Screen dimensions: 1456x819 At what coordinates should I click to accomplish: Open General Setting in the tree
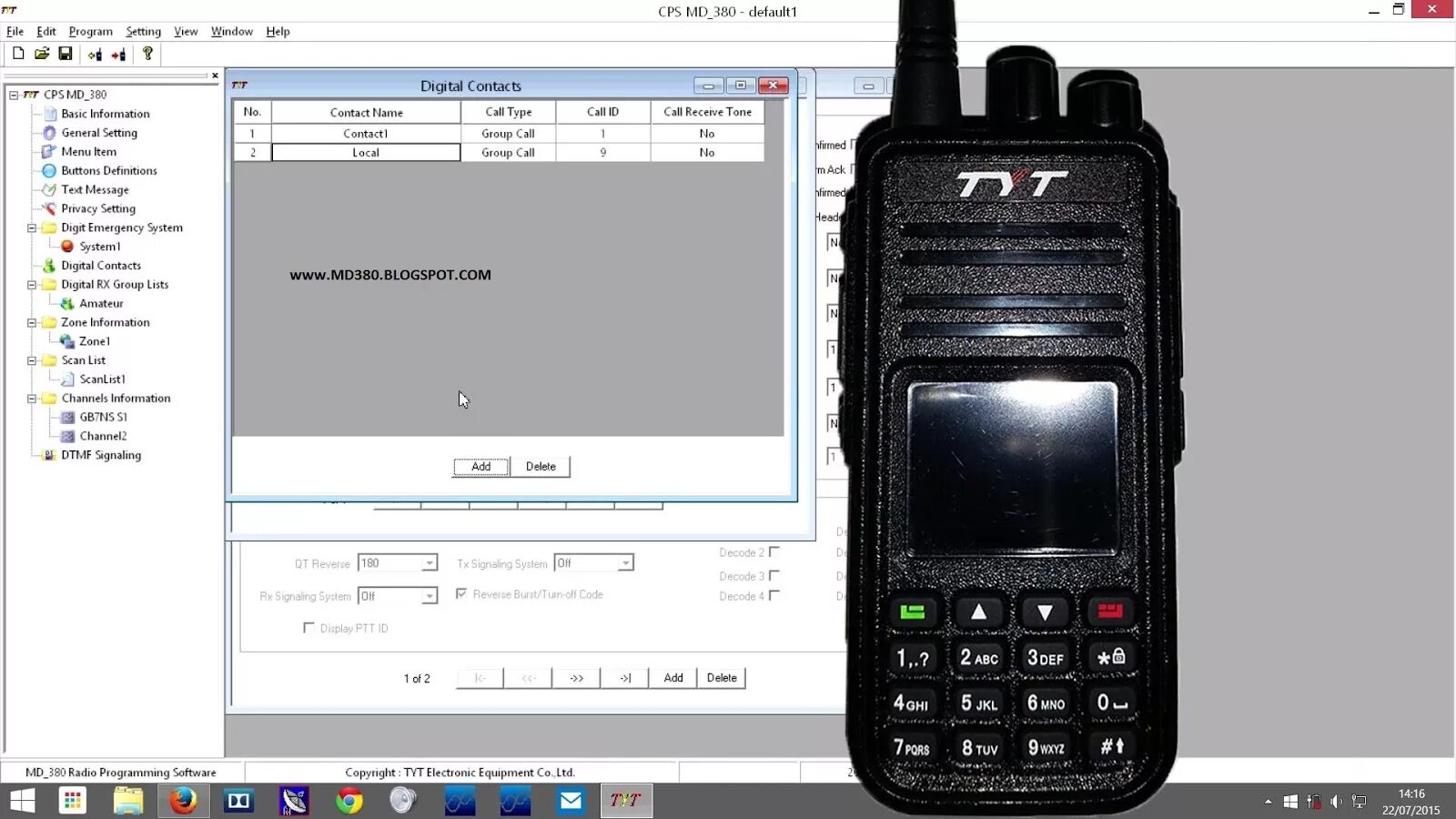tap(99, 133)
